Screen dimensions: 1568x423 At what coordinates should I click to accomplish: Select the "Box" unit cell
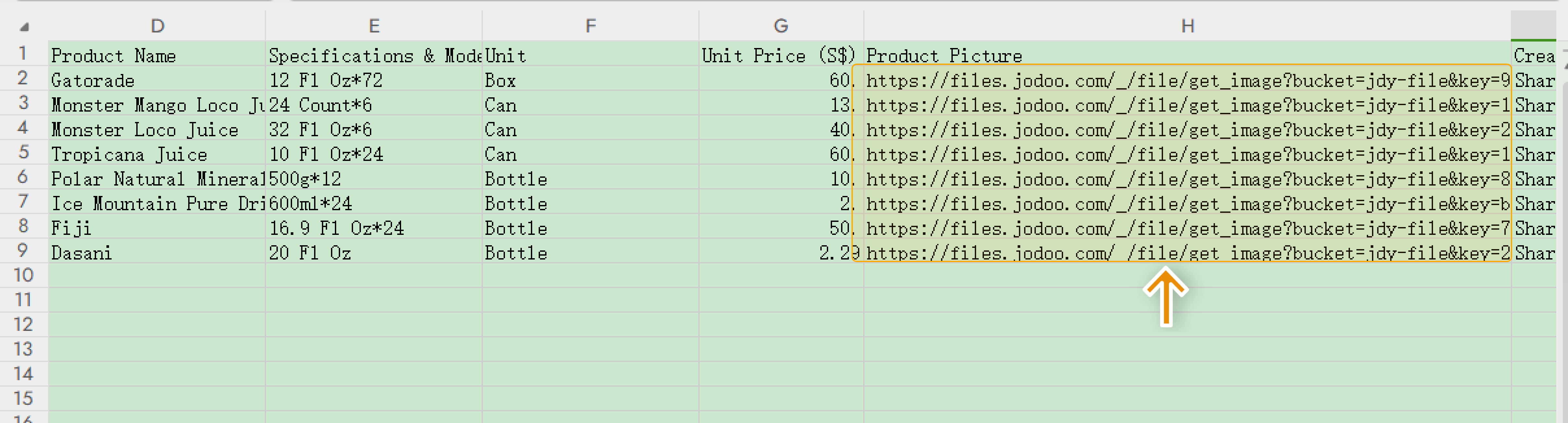(x=500, y=80)
